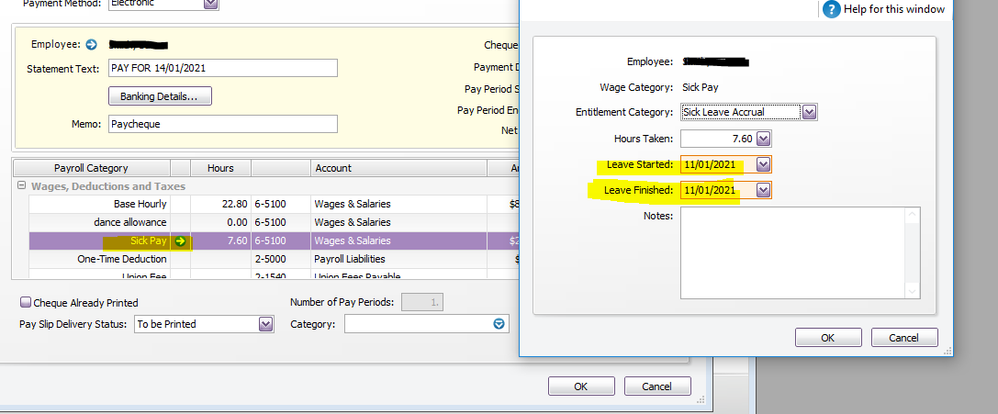Toggle the Cheque Already Printed checkbox
Image resolution: width=998 pixels, height=414 pixels.
[25, 302]
